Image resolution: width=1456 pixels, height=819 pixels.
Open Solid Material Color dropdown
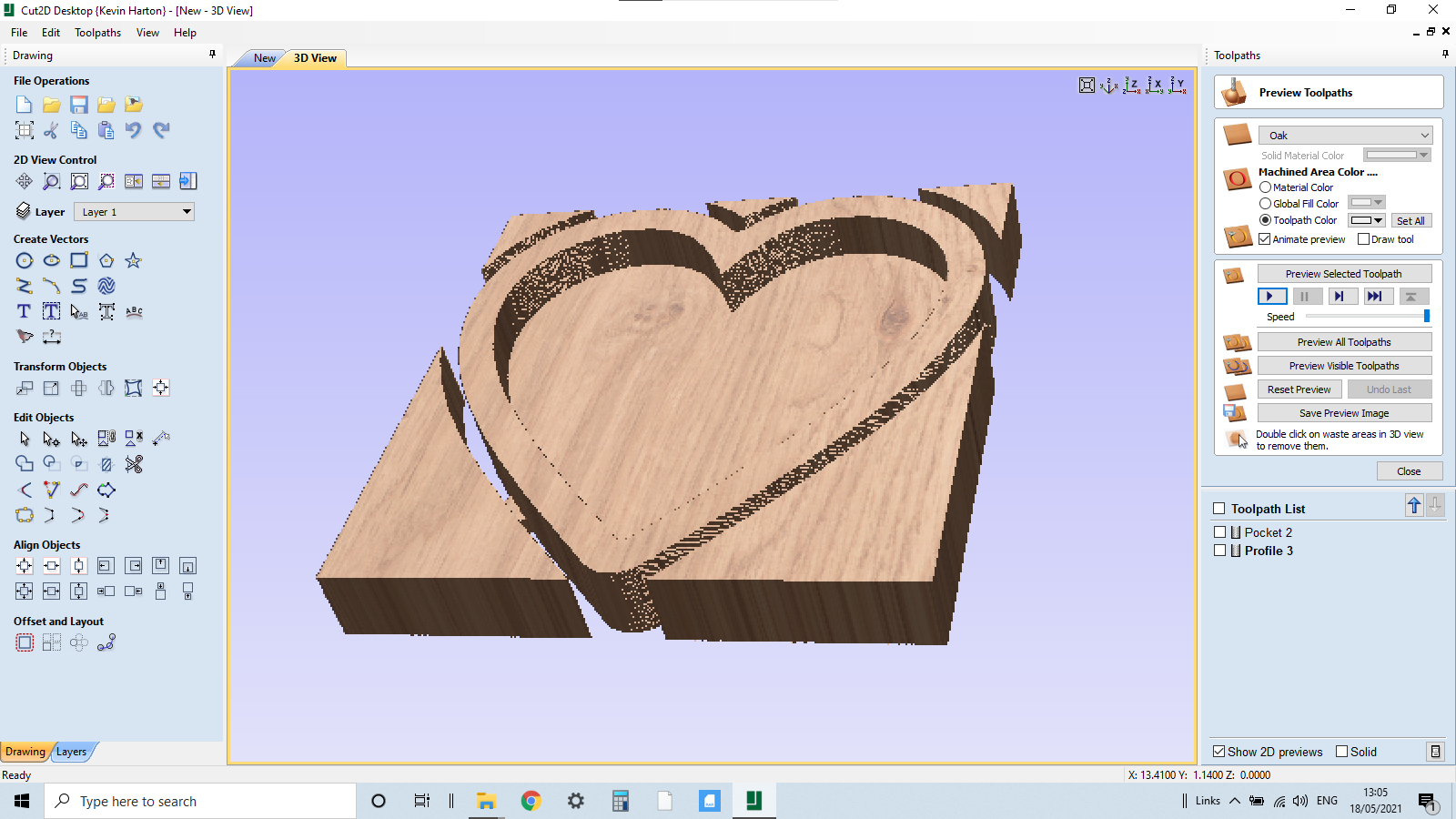pyautogui.click(x=1398, y=156)
